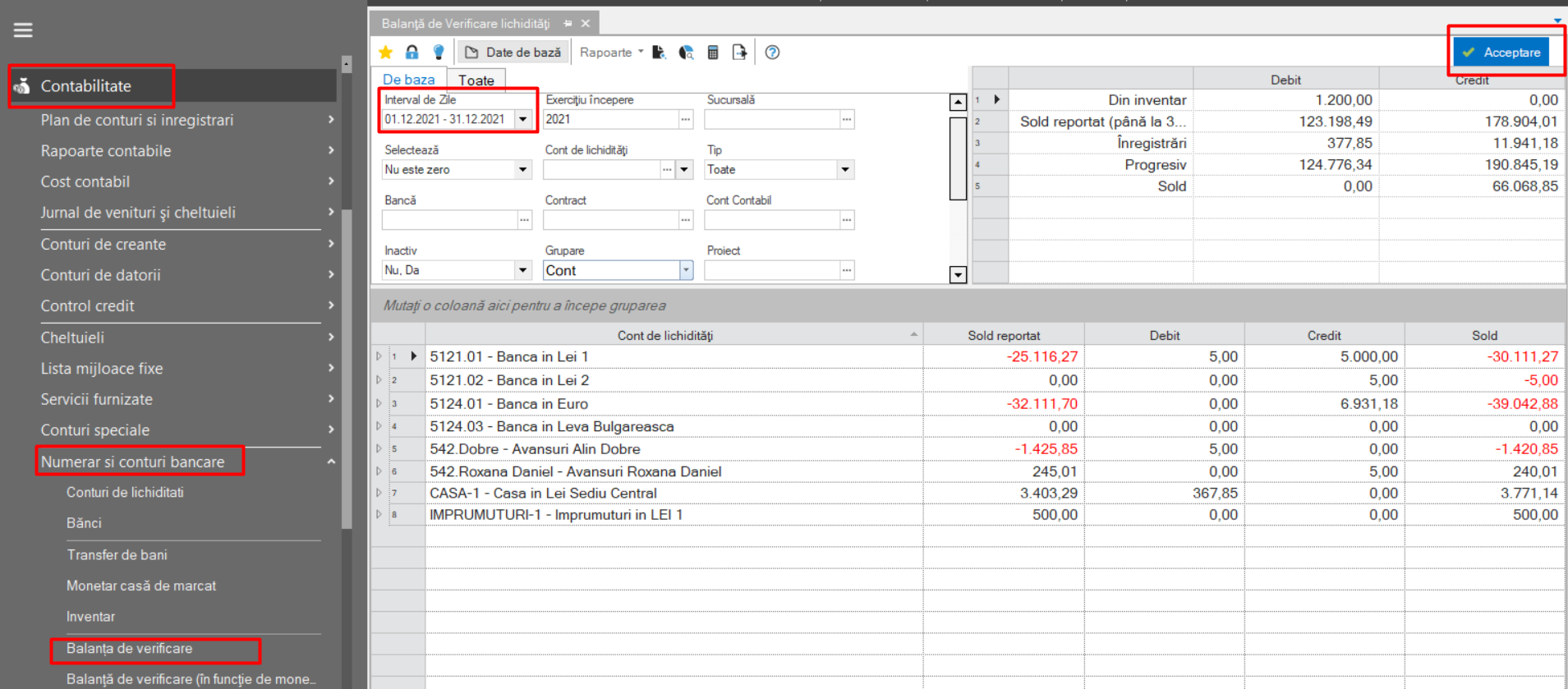The width and height of the screenshot is (1568, 689).
Task: Open the hamburger menu icon
Action: (x=23, y=30)
